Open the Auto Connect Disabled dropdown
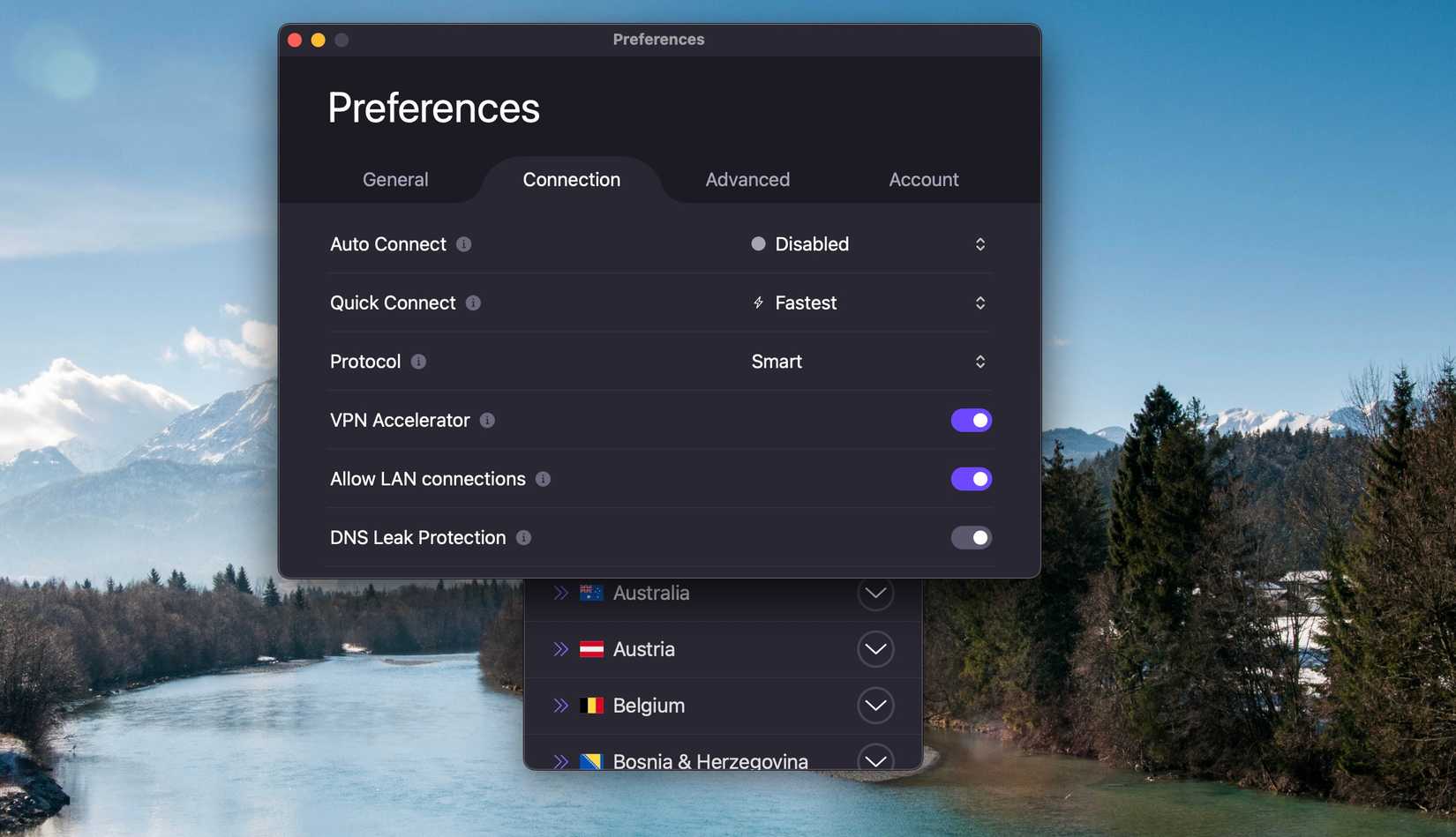1456x837 pixels. pyautogui.click(x=869, y=244)
